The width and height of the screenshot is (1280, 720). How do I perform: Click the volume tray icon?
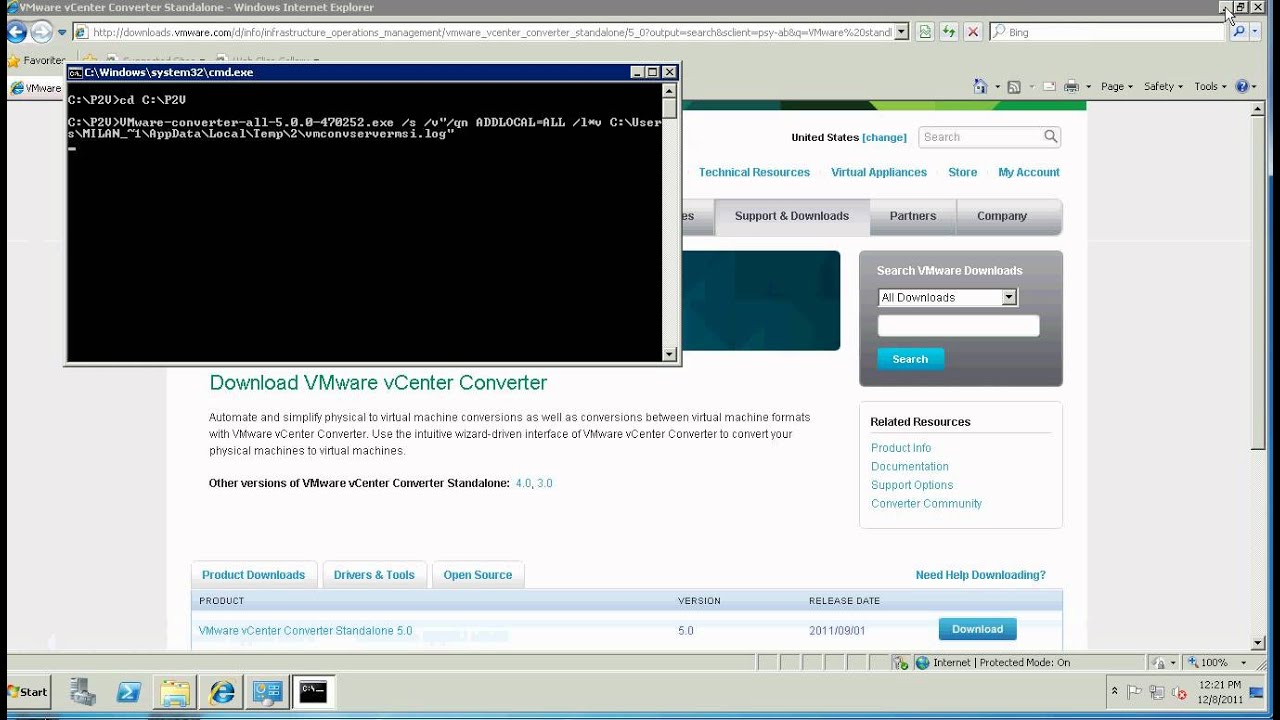coord(1179,691)
